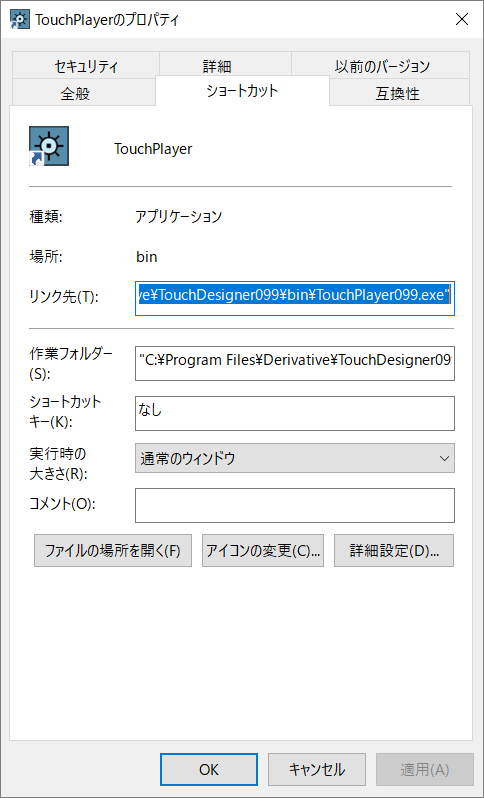Switch to the 互換性 tab
Viewport: 484px width, 798px height.
click(x=400, y=93)
